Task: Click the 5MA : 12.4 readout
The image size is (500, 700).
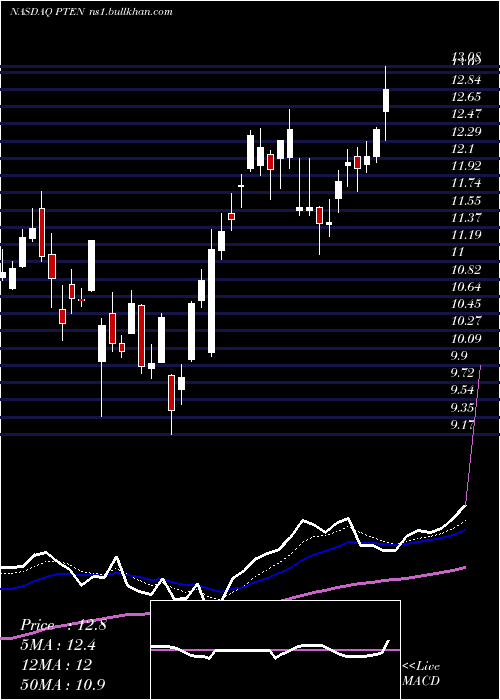Action: (58, 645)
